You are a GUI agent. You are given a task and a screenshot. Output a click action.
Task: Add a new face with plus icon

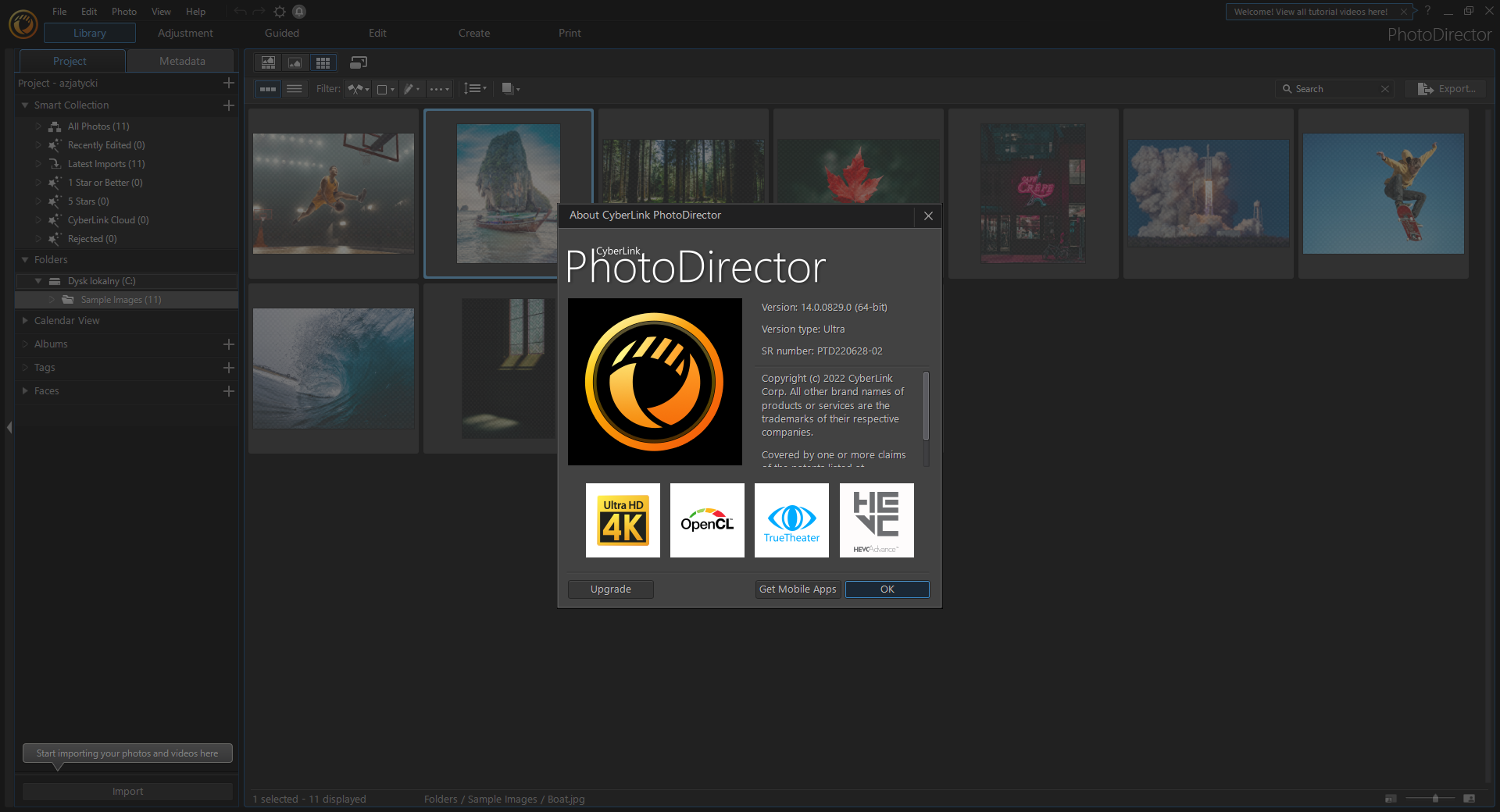click(x=228, y=391)
